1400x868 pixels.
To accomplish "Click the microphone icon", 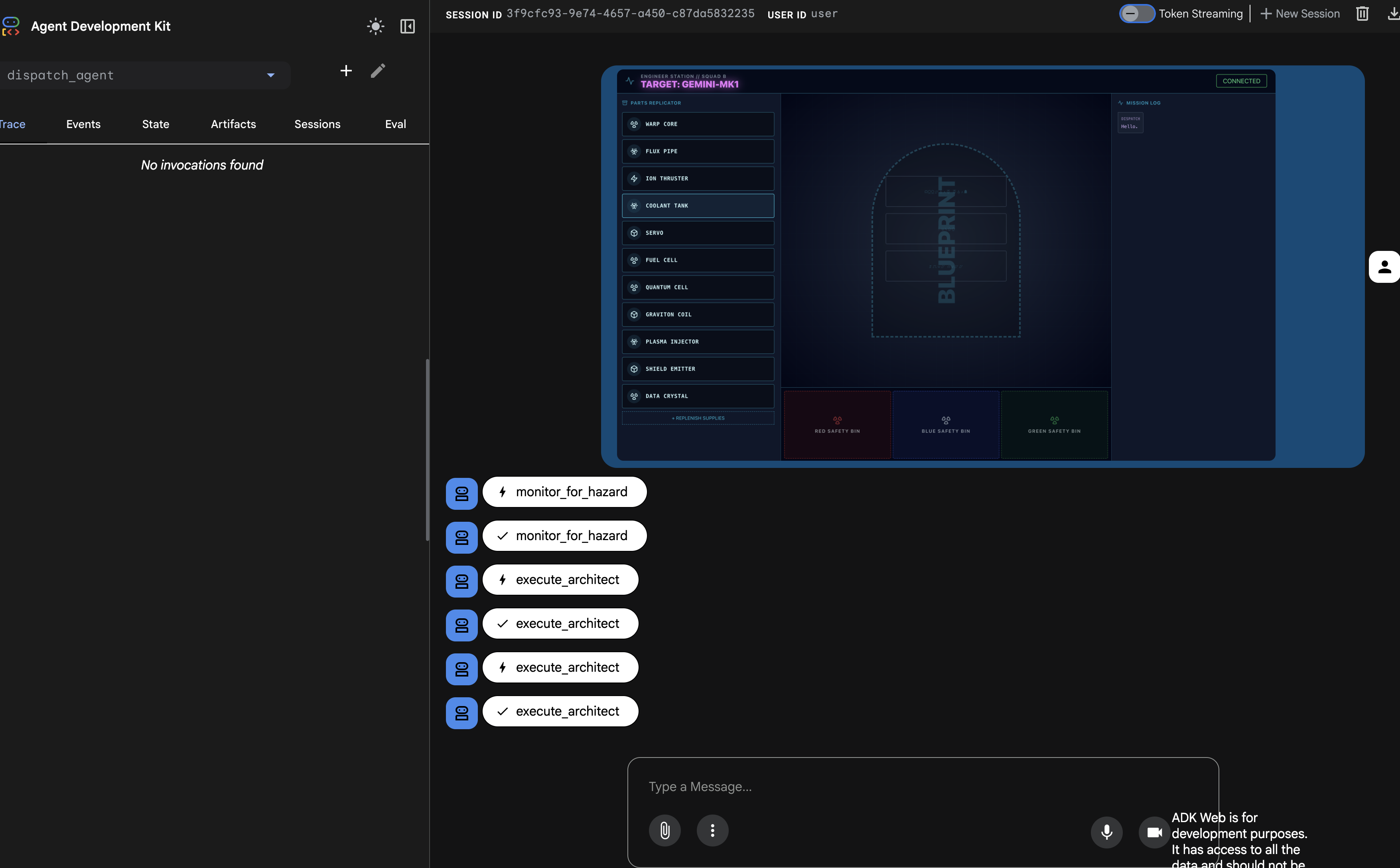I will 1106,831.
